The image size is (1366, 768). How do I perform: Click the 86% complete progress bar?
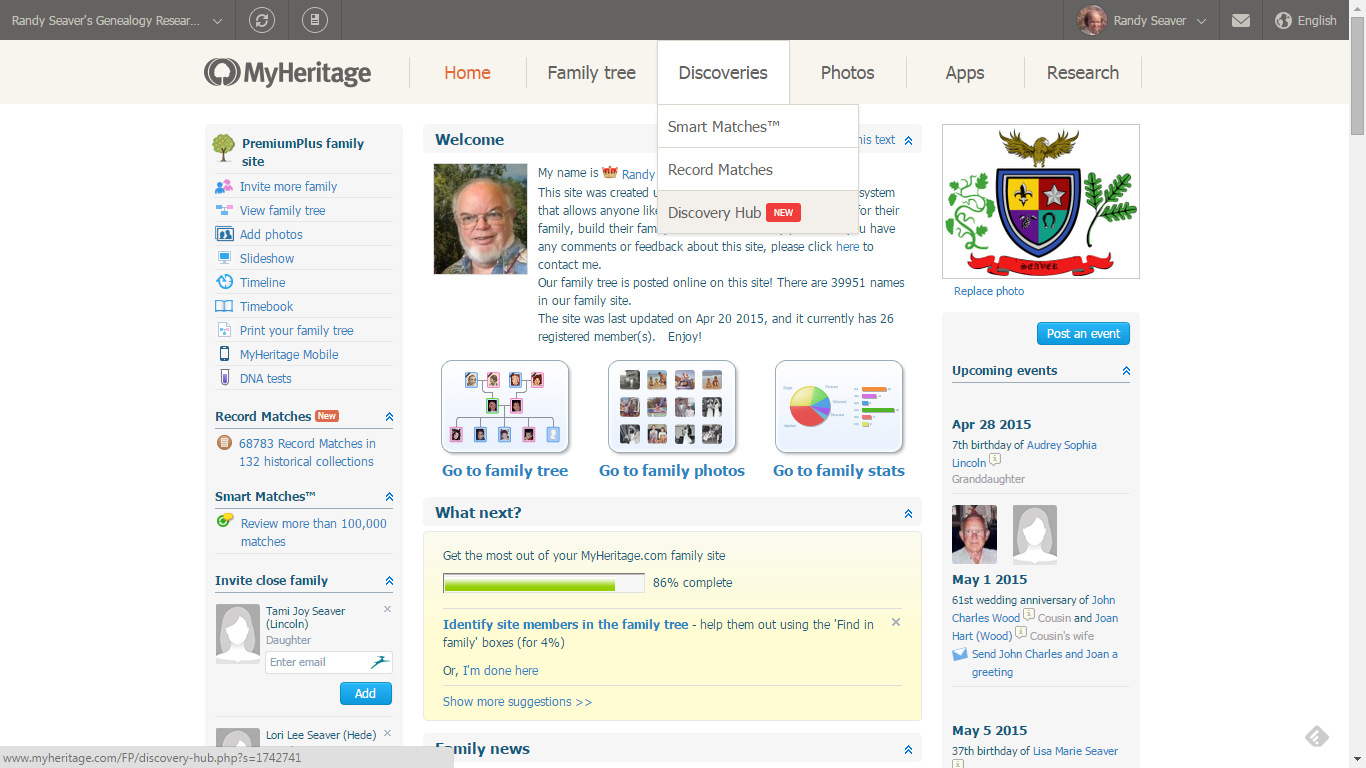pyautogui.click(x=543, y=583)
